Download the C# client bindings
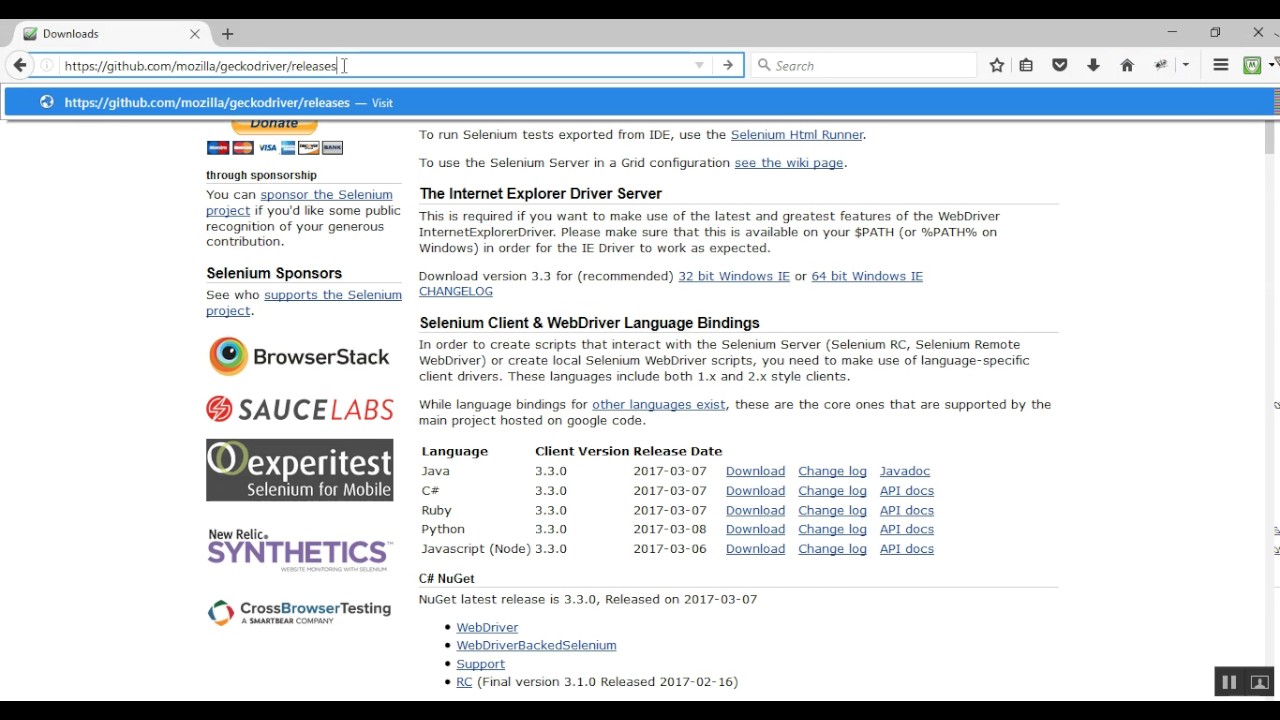This screenshot has height=720, width=1280. point(755,491)
